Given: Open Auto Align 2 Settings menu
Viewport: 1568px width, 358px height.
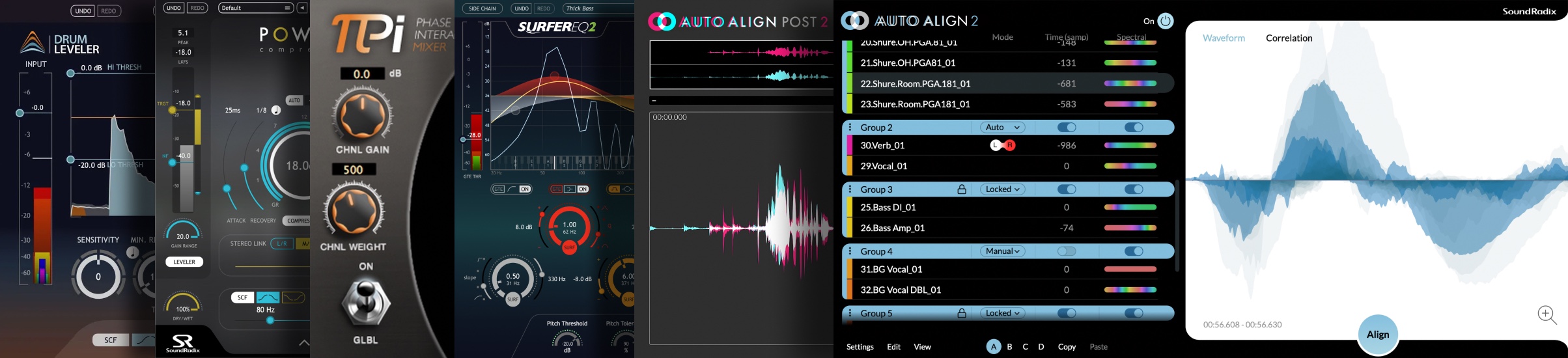Looking at the screenshot, I should [x=860, y=347].
